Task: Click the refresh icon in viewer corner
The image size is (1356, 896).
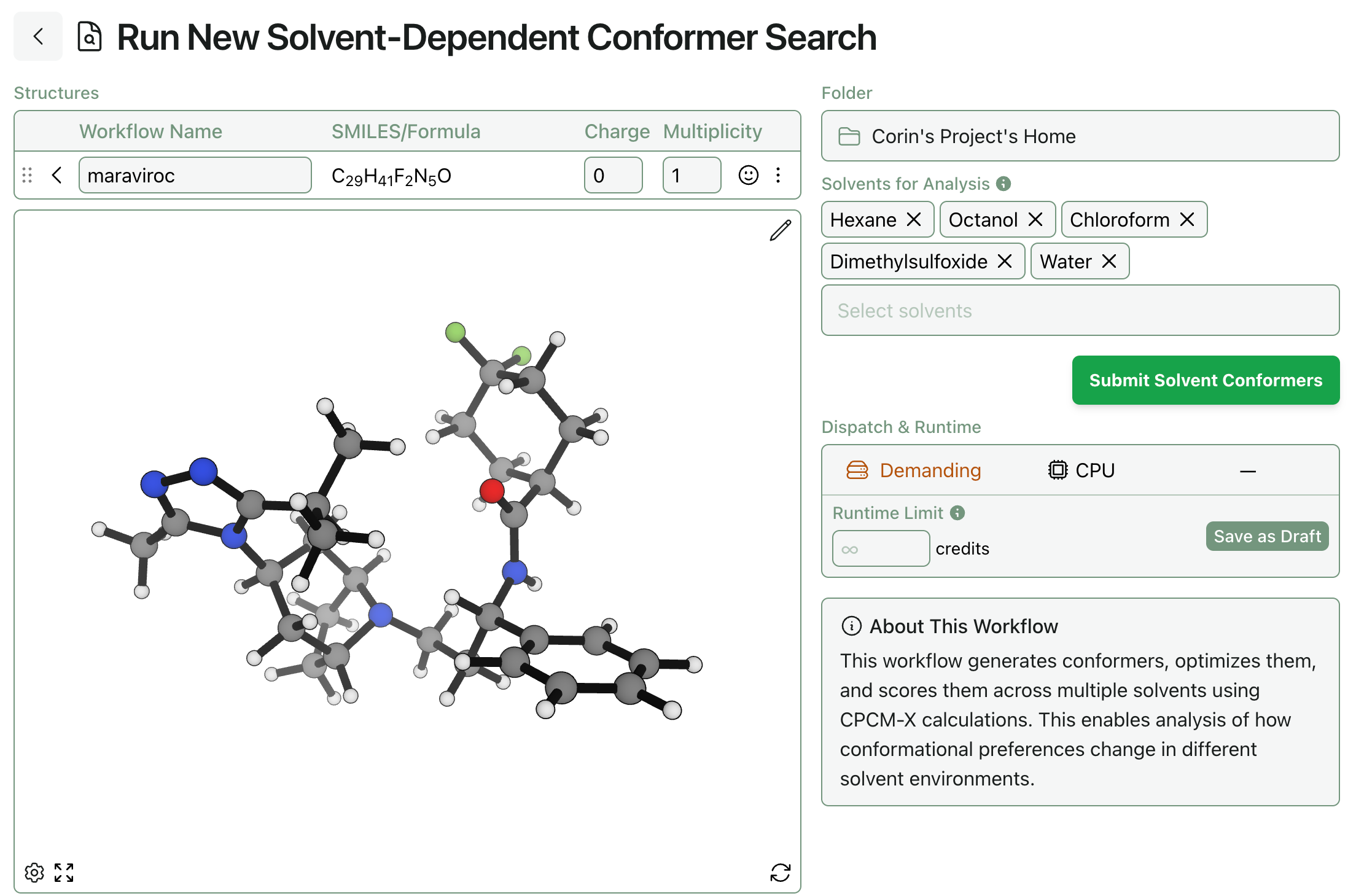Action: click(780, 872)
